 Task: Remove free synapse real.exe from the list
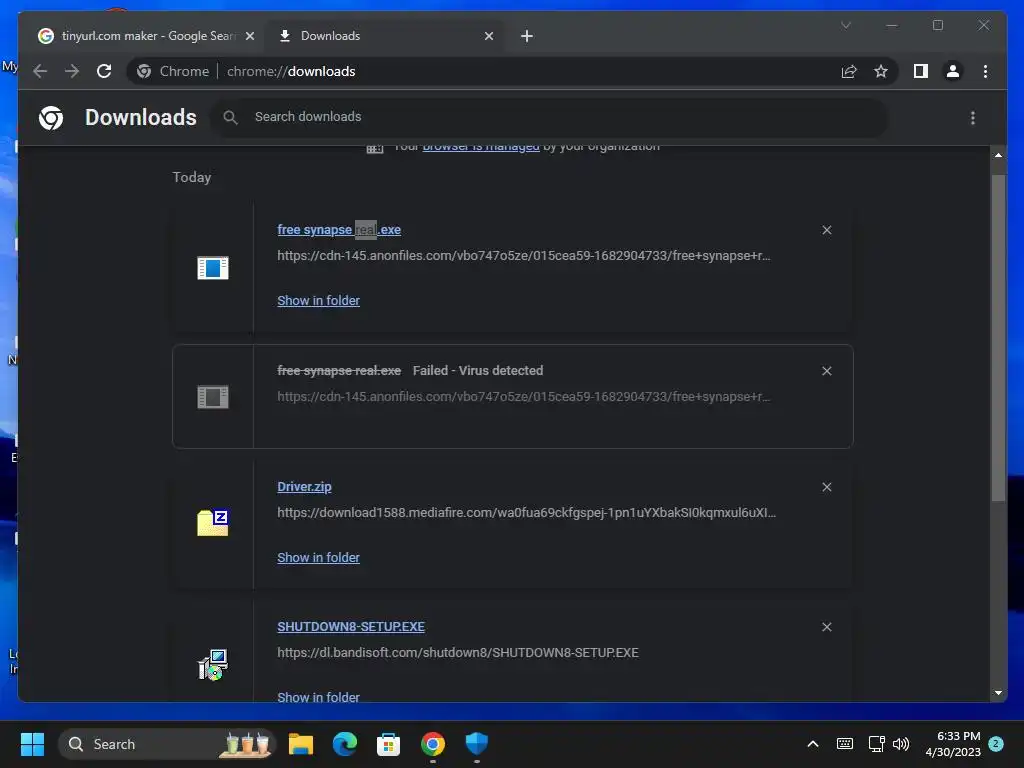click(827, 230)
